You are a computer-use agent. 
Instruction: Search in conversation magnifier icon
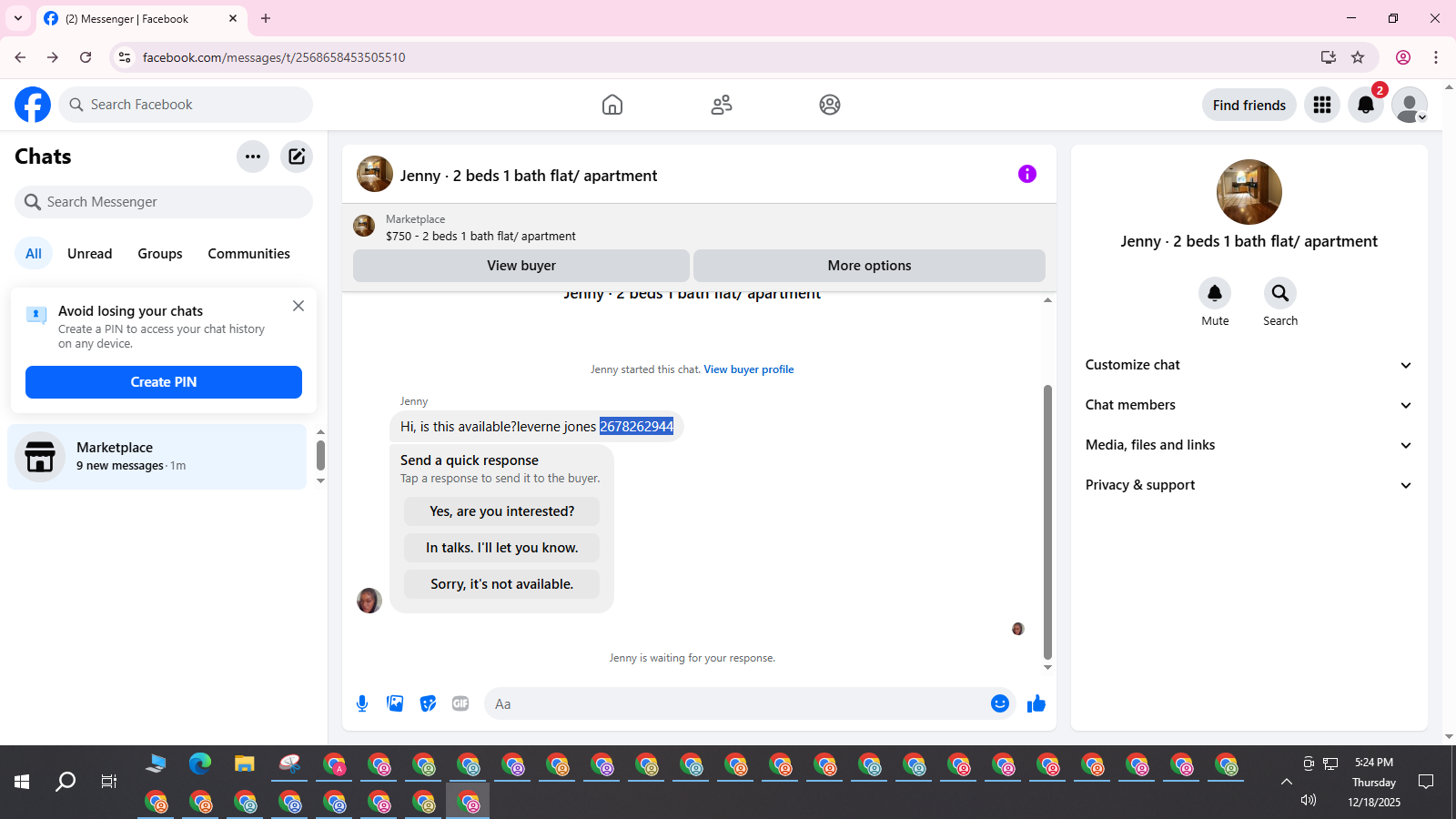[1280, 293]
